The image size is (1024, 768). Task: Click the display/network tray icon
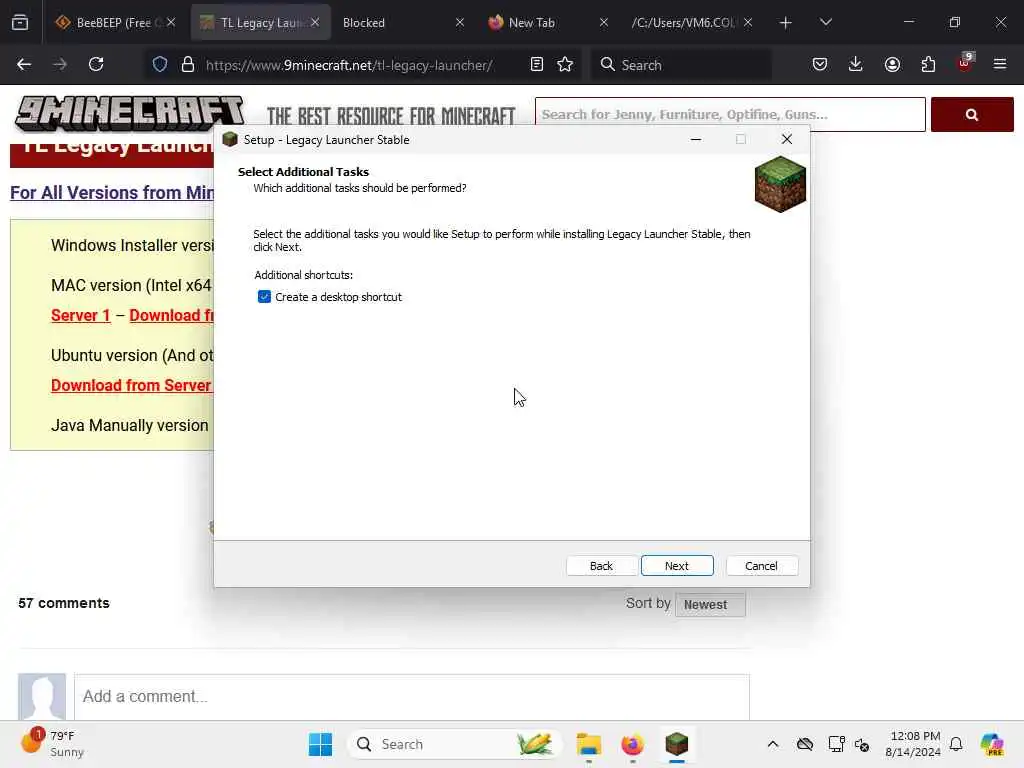836,744
